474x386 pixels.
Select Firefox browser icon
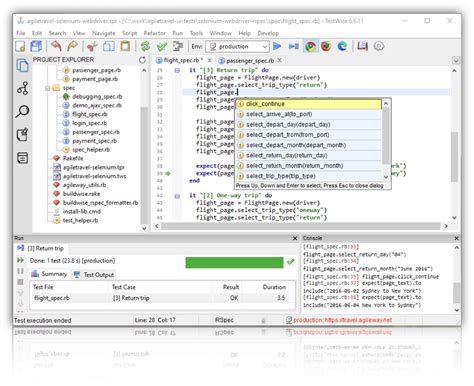click(x=326, y=46)
